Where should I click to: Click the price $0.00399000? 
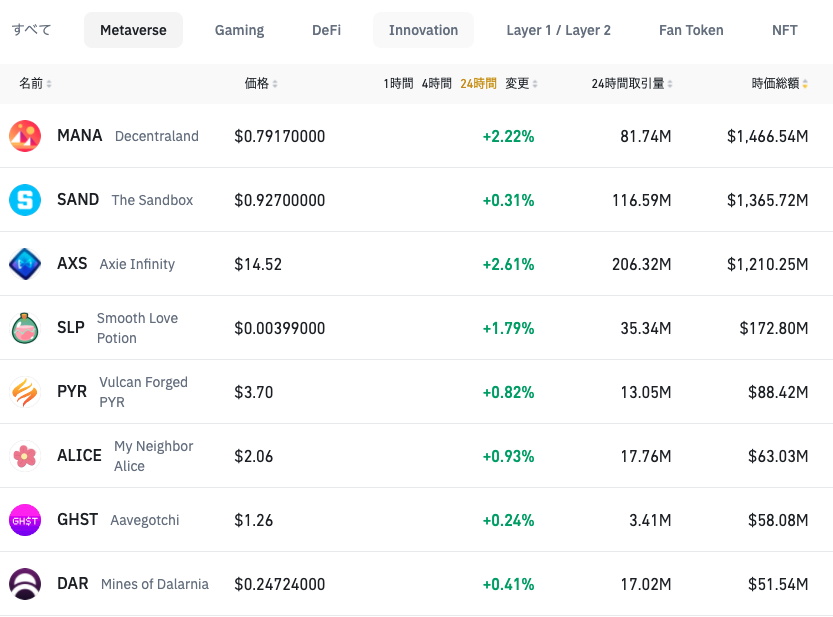(x=279, y=328)
